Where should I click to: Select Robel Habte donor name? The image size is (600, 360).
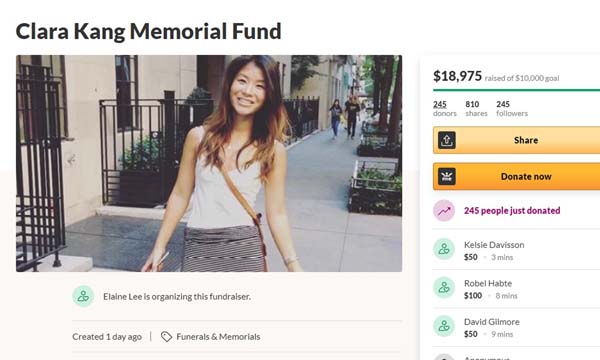pyautogui.click(x=488, y=283)
